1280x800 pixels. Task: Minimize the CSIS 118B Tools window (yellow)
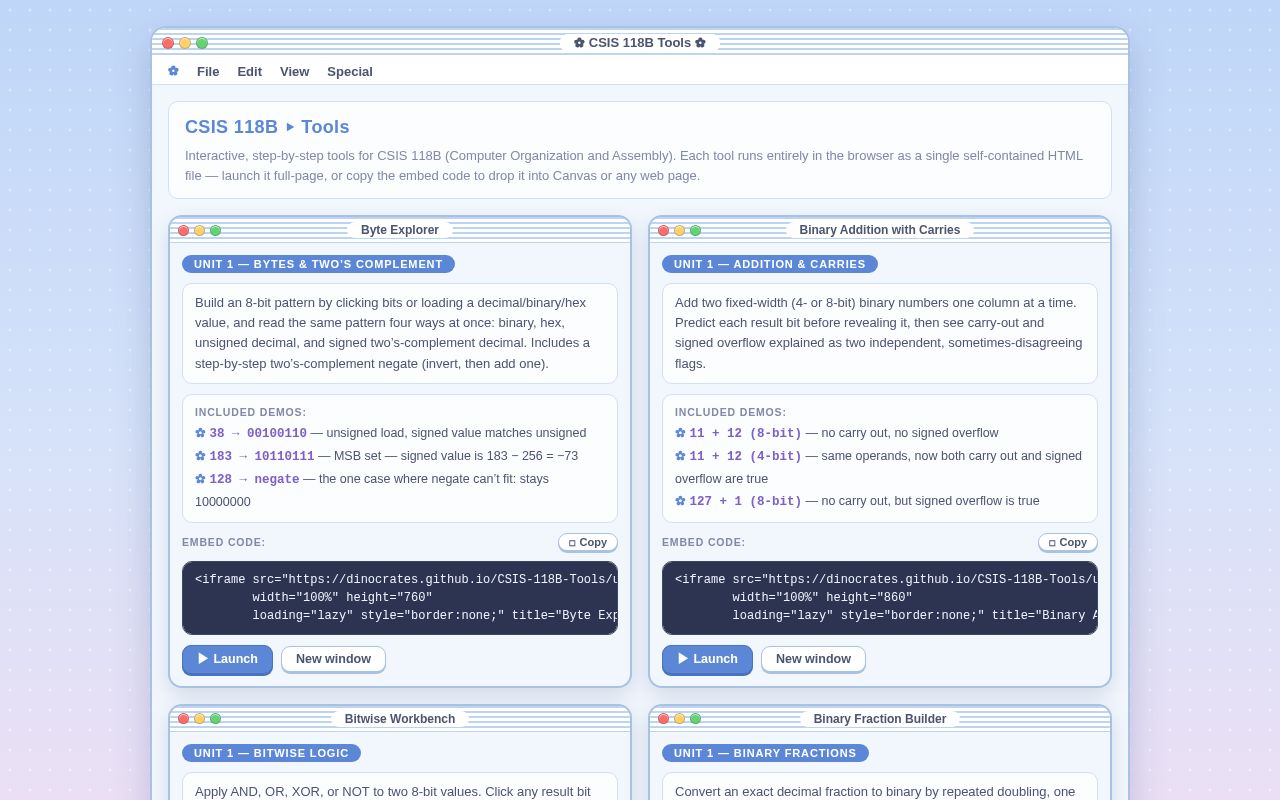coord(185,43)
